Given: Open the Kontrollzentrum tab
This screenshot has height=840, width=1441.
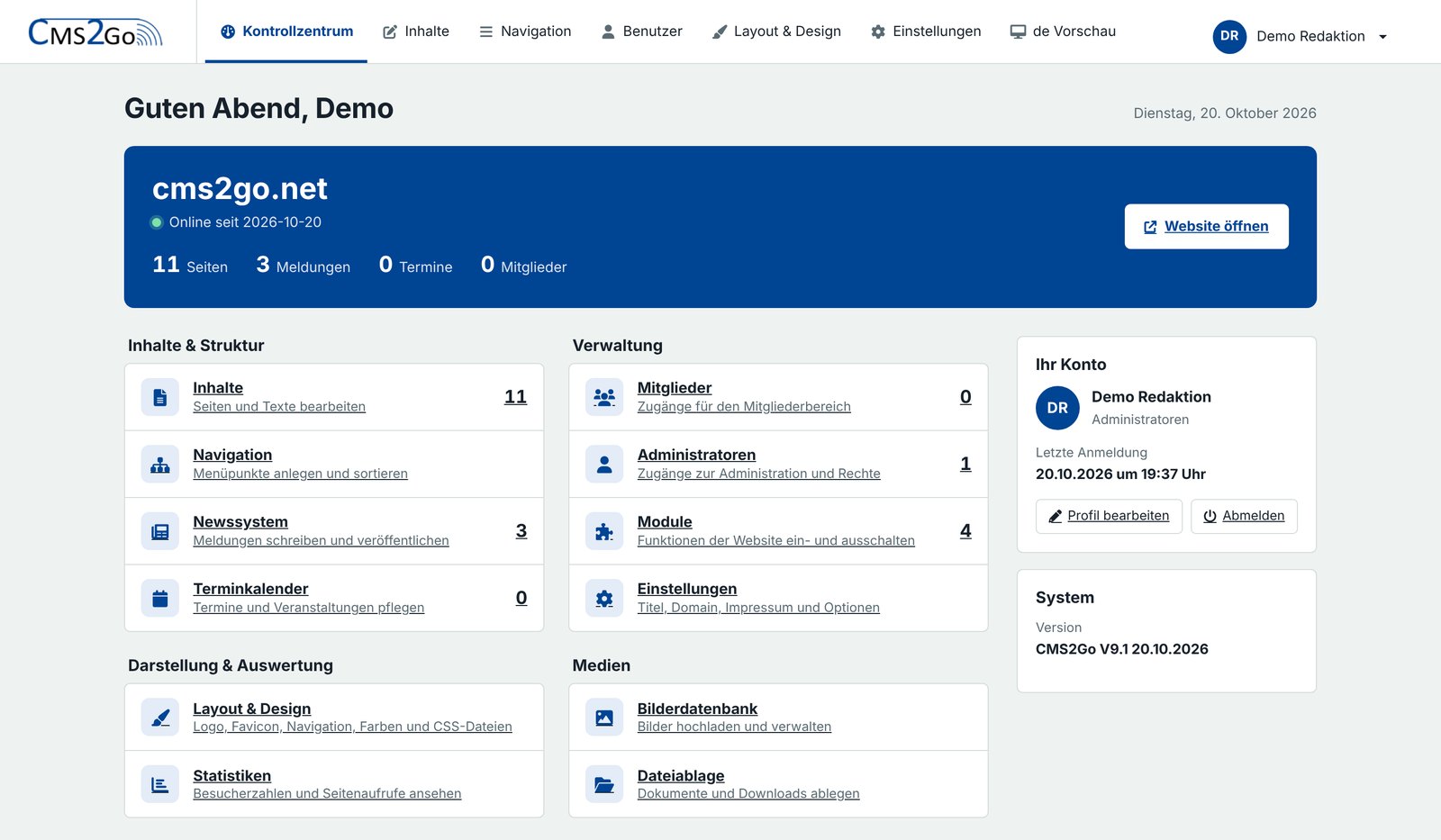Looking at the screenshot, I should [286, 32].
